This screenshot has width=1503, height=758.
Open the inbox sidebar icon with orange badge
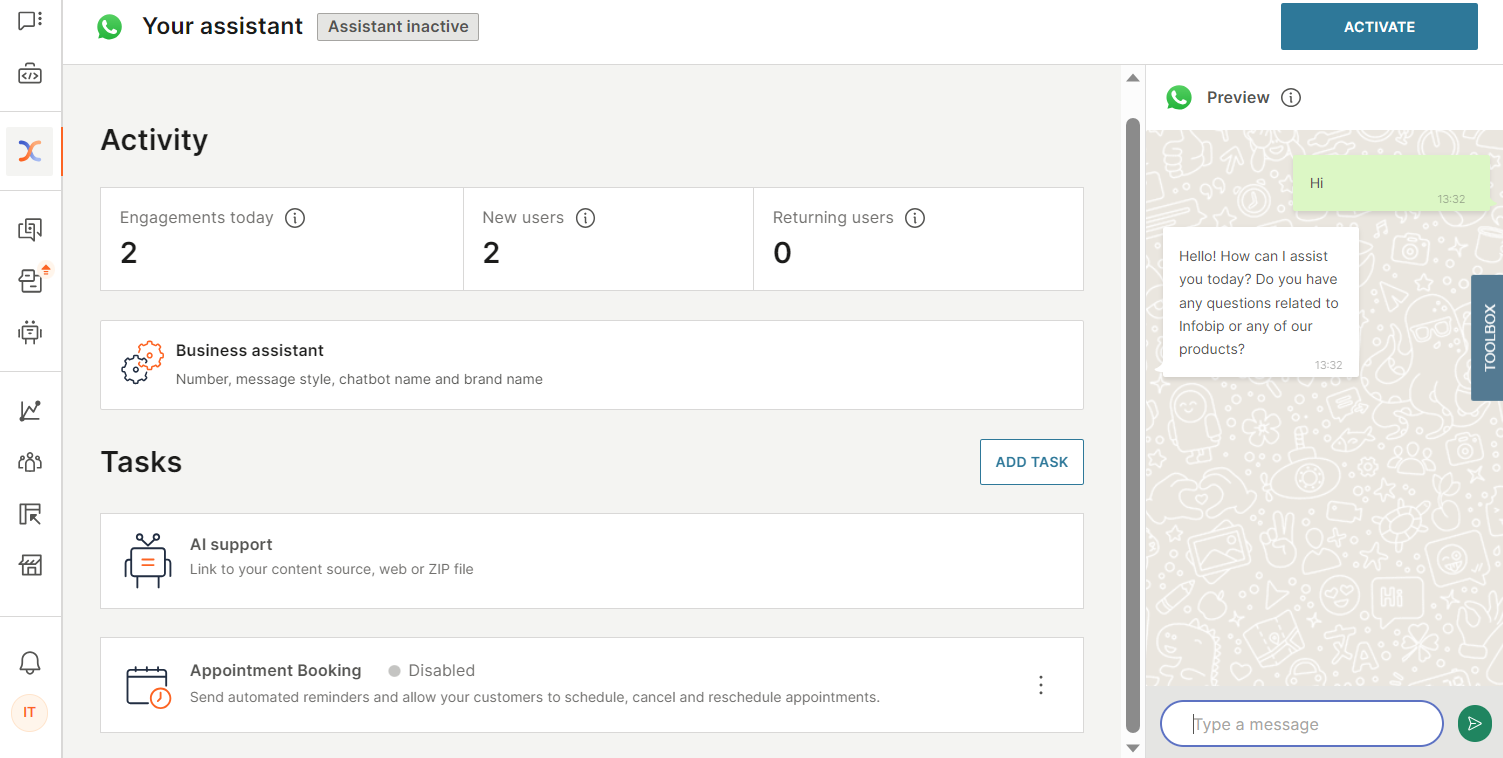(x=31, y=280)
